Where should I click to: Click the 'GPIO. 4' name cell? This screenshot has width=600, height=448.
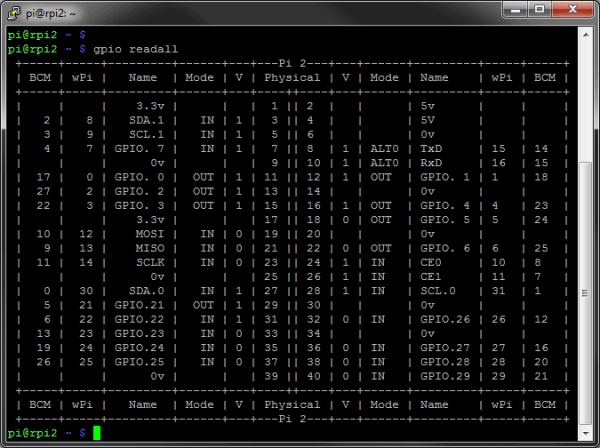click(x=445, y=205)
